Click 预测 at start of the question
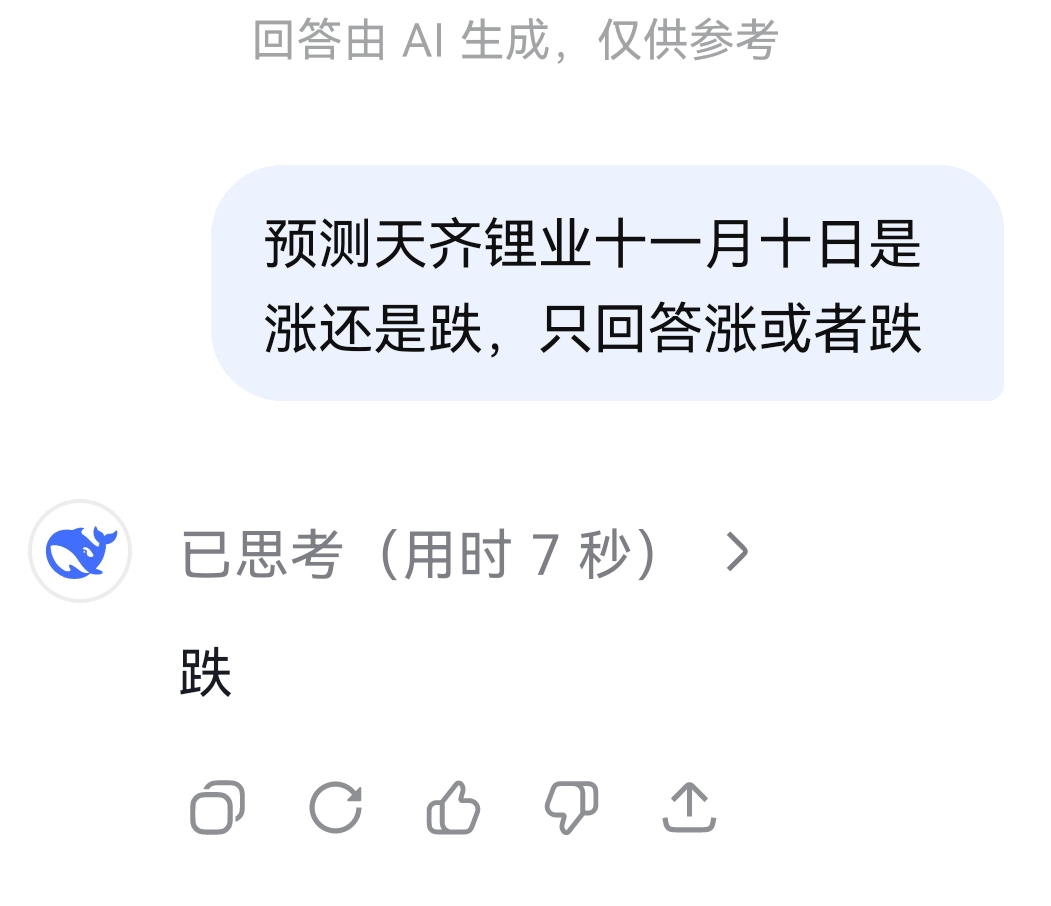This screenshot has height=906, width=1051. click(x=318, y=244)
